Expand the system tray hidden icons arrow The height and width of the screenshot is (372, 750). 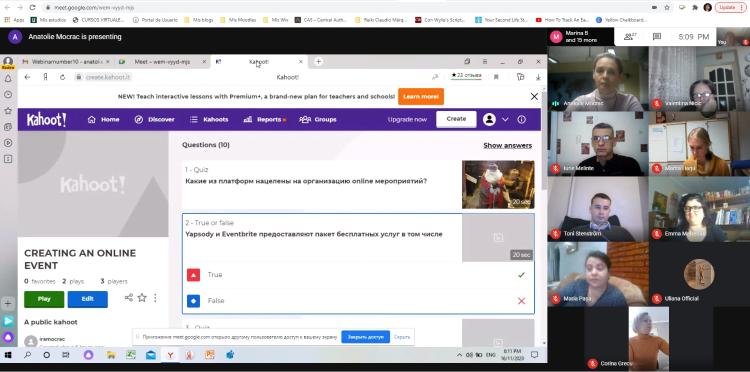pos(460,355)
